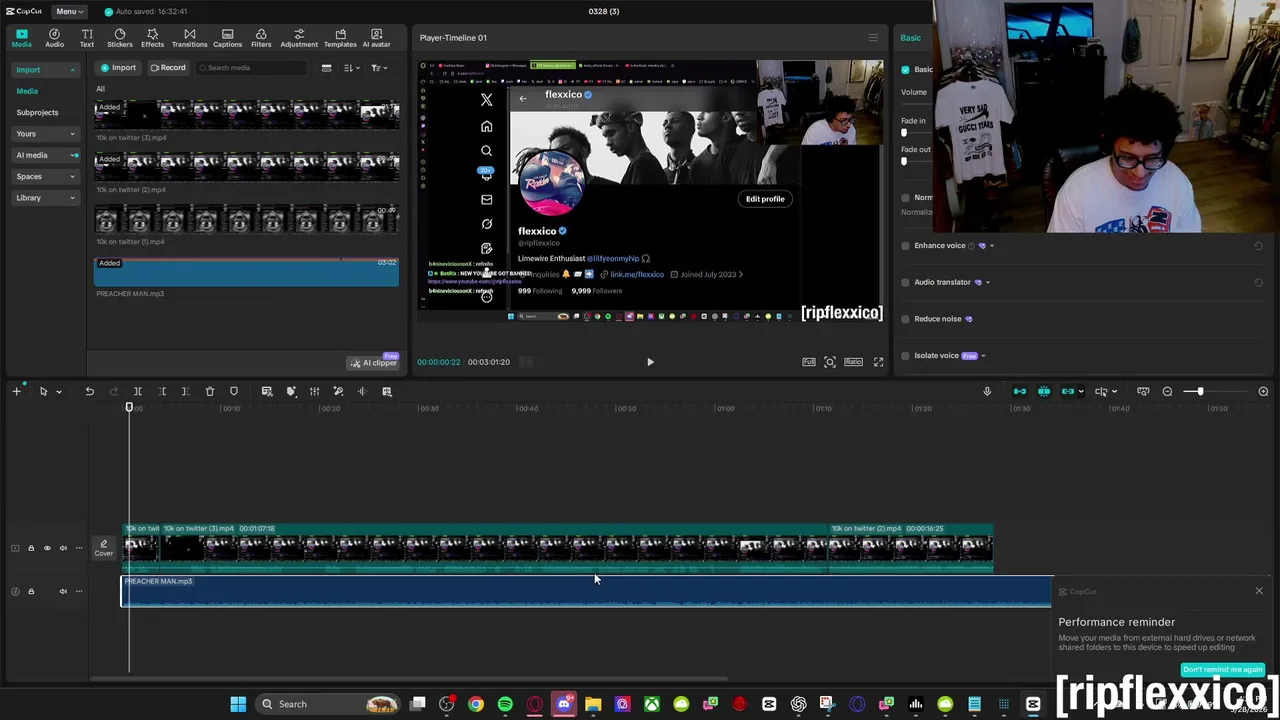1280x720 pixels.
Task: Expand the Yours sidebar section
Action: click(44, 134)
